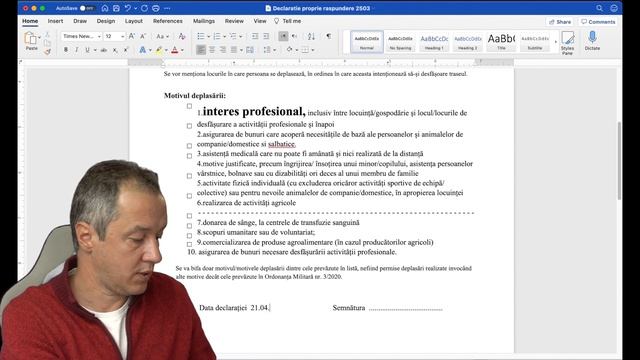Increase paragraph indent
Image resolution: width=640 pixels, height=360 pixels.
(x=266, y=36)
